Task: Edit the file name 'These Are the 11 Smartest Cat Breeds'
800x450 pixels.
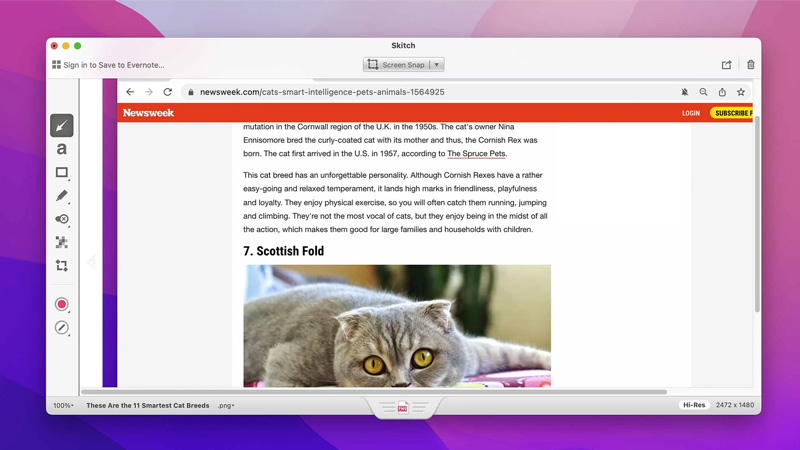Action: [147, 406]
